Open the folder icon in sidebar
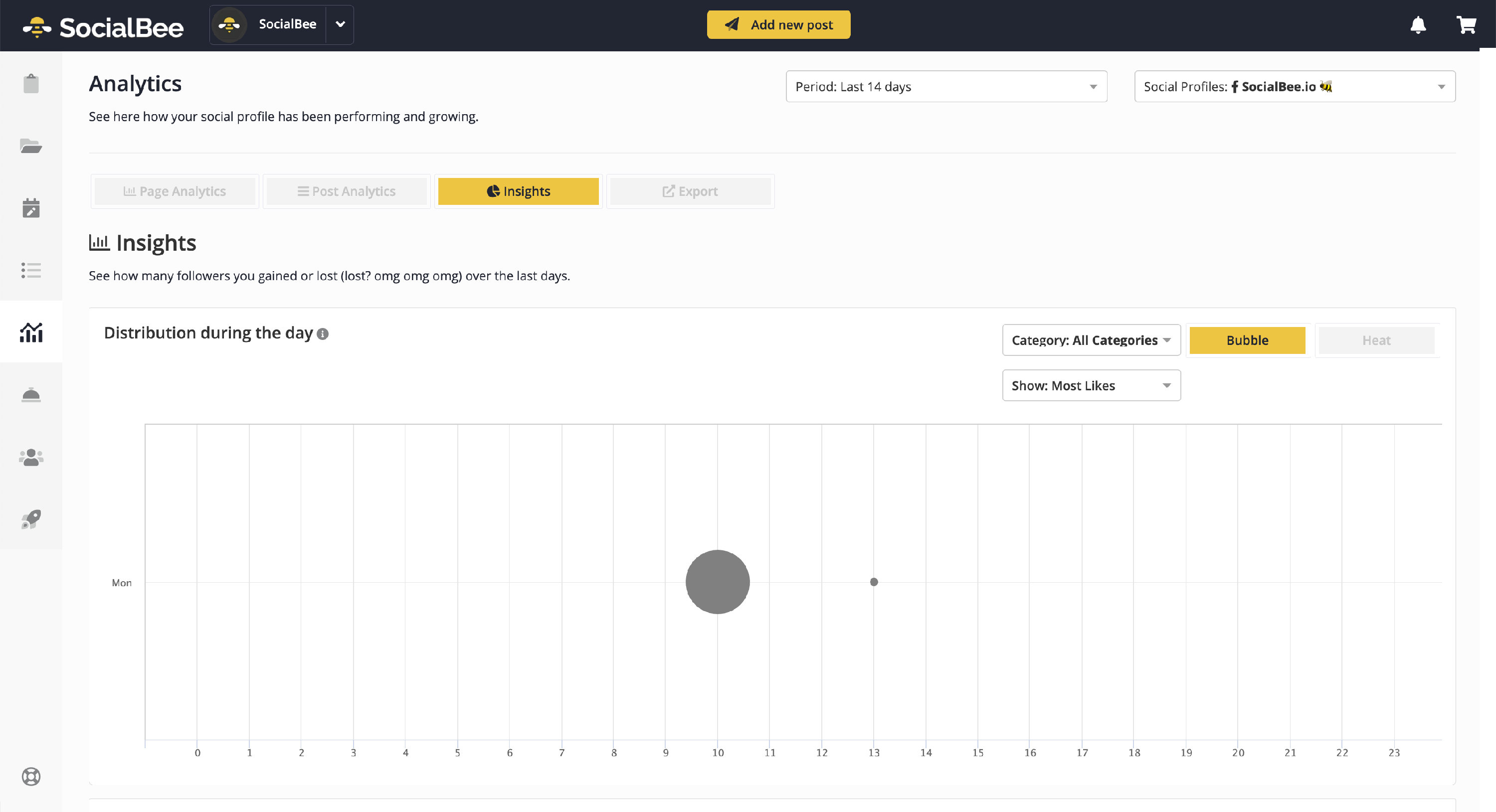 [31, 146]
